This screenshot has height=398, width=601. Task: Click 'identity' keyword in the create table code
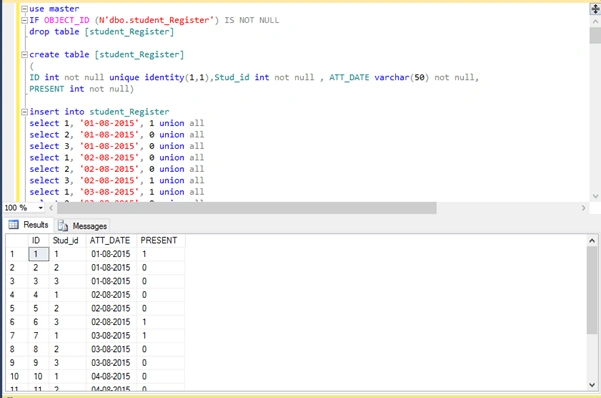pyautogui.click(x=164, y=77)
